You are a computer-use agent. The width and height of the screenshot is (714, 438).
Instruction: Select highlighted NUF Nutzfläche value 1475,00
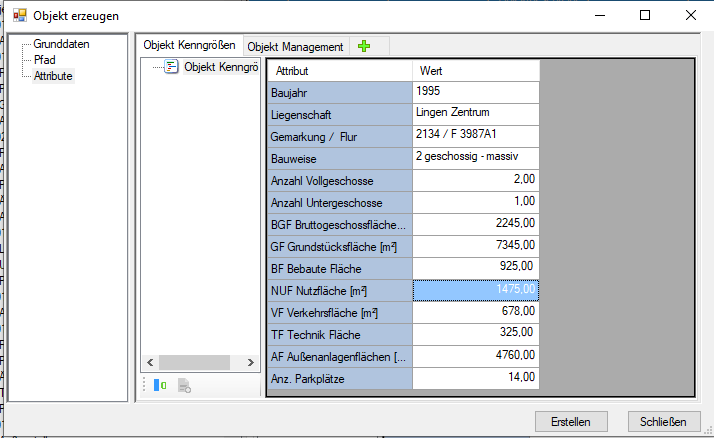click(x=476, y=290)
